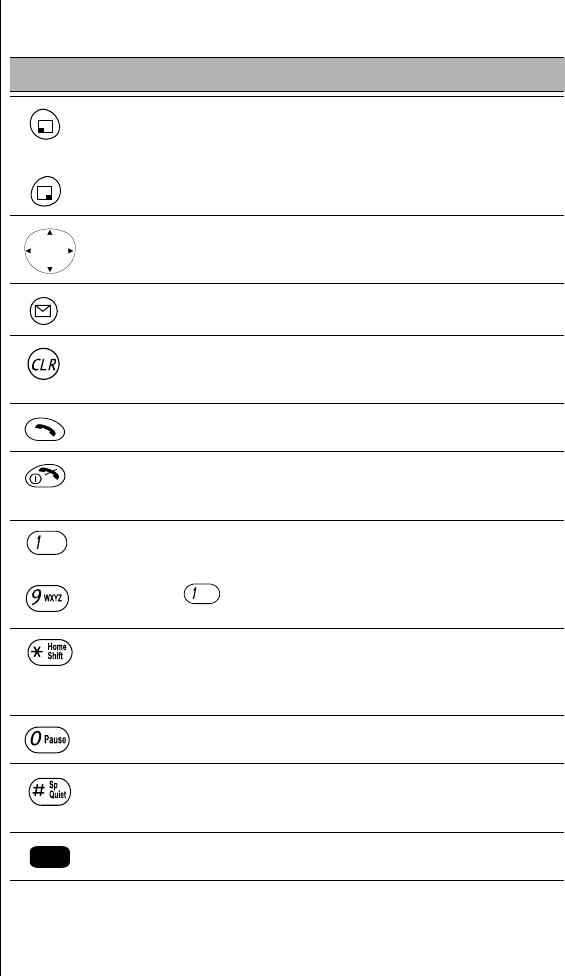
Task: Click the down arrow on the navigation key
Action: [x=50, y=270]
